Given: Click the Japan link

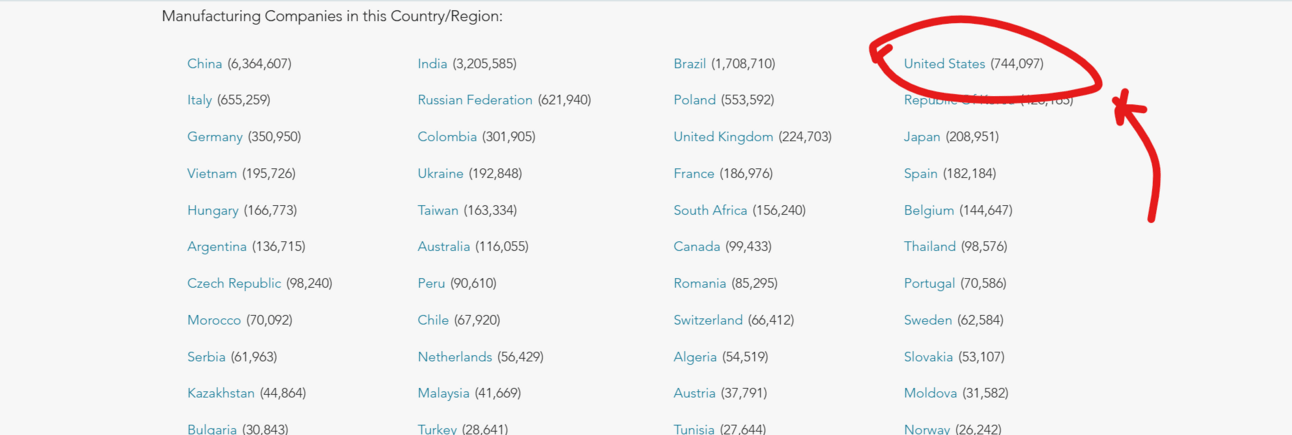Looking at the screenshot, I should [922, 137].
